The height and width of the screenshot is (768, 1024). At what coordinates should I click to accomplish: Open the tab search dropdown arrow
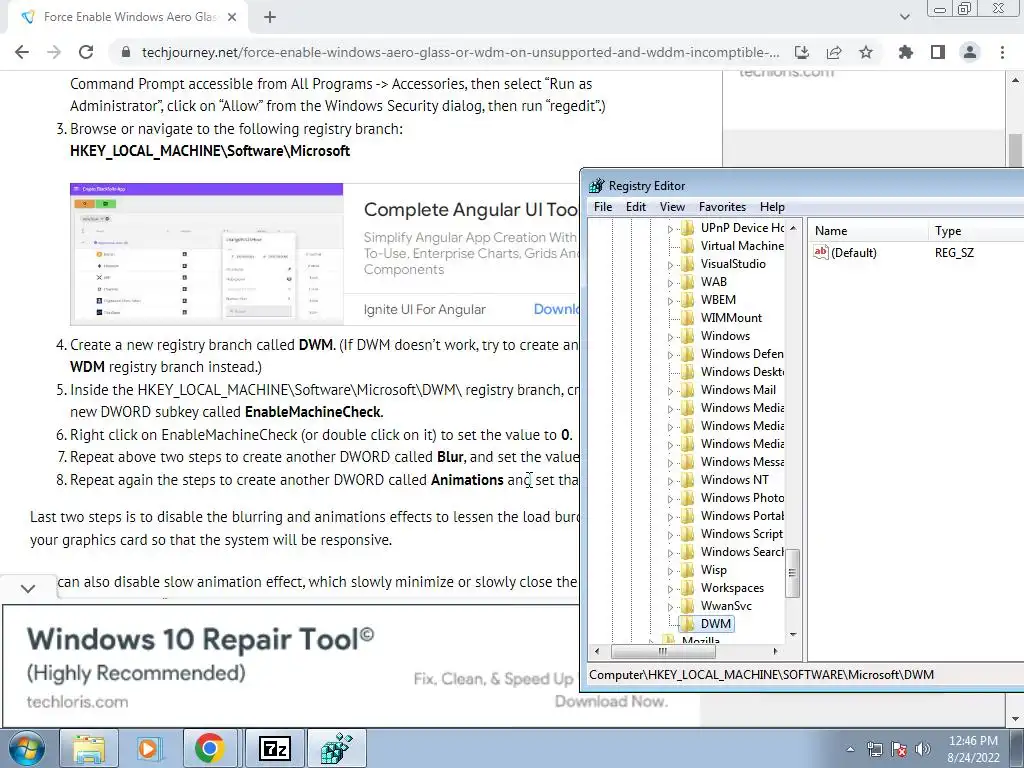pyautogui.click(x=904, y=17)
